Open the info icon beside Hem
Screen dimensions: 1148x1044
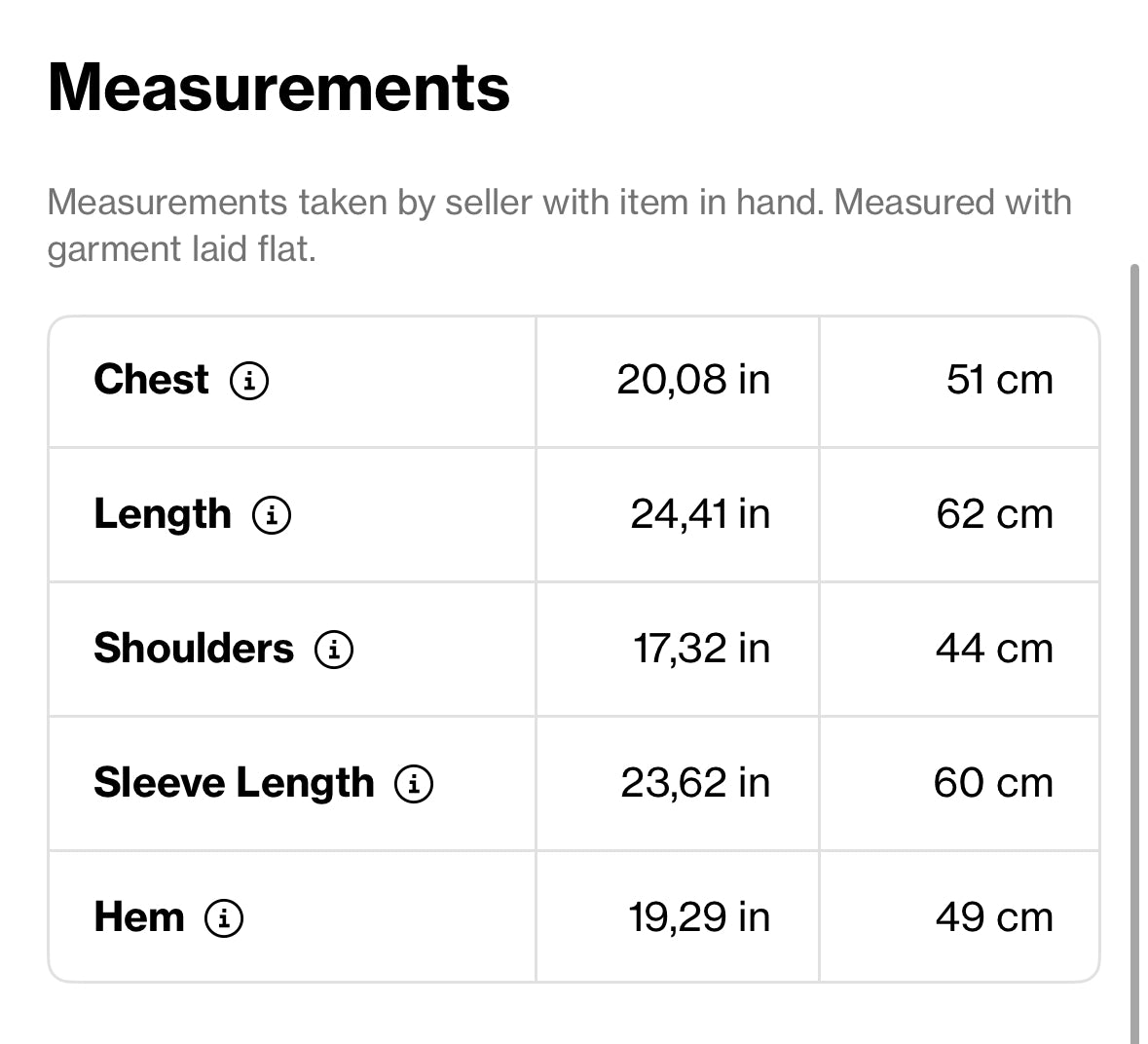[x=224, y=917]
